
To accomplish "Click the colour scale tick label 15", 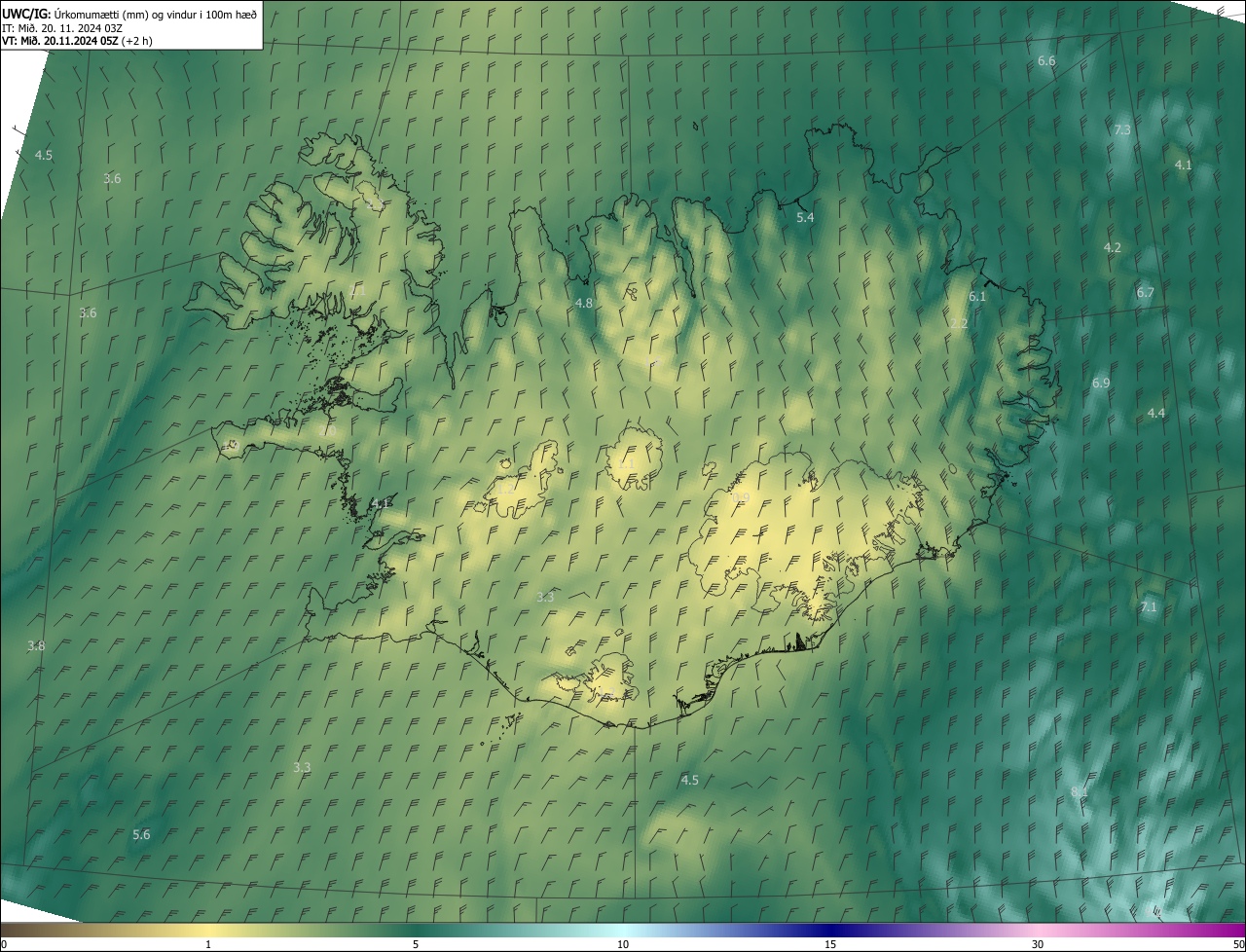I will pyautogui.click(x=830, y=944).
